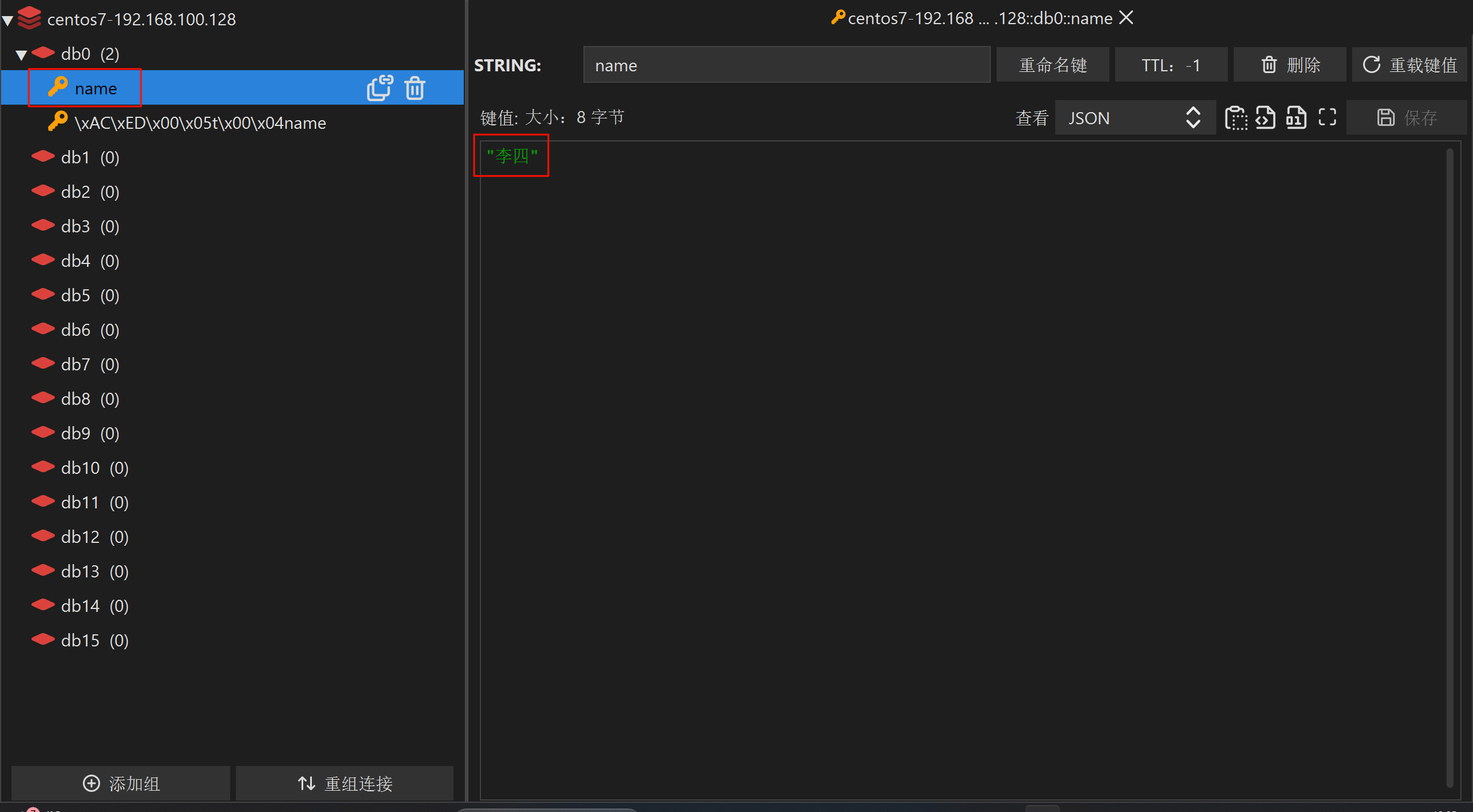The height and width of the screenshot is (812, 1473).
Task: Click the trash icon on selected name key
Action: click(x=415, y=88)
